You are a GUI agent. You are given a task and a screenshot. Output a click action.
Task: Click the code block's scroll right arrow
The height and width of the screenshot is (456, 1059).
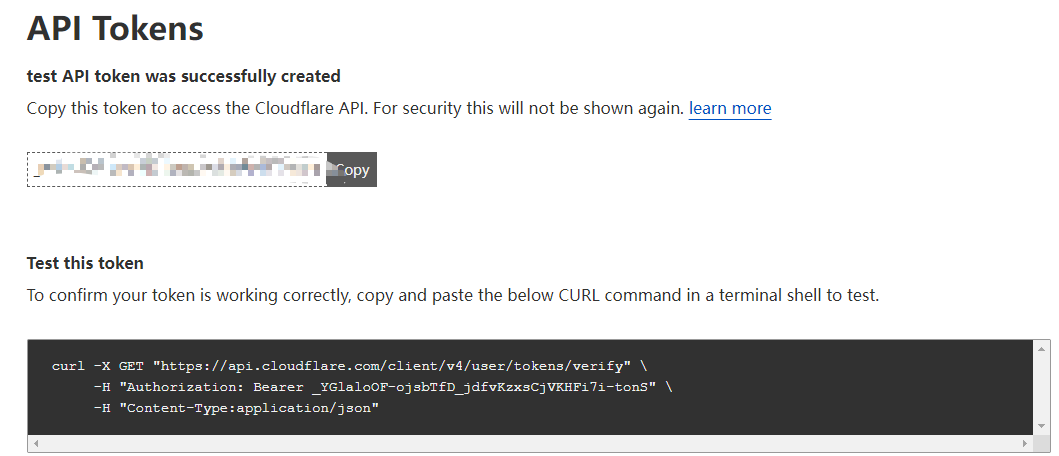tap(1024, 443)
